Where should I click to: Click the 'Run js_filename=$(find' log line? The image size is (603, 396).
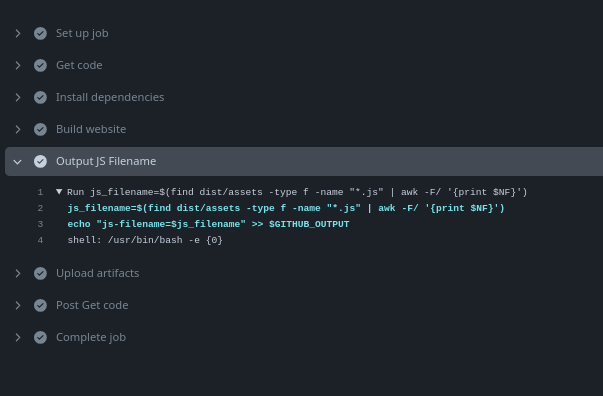coord(297,192)
